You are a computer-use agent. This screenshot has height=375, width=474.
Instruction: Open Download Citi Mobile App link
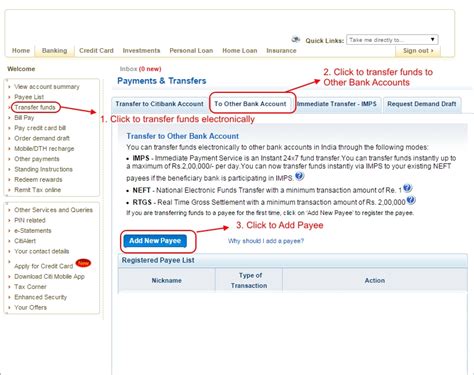[49, 277]
